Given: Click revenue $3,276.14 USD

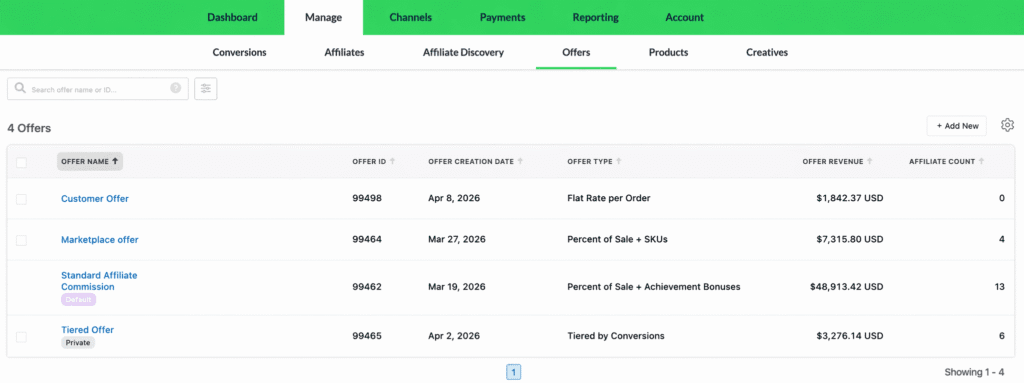Looking at the screenshot, I should (x=850, y=336).
